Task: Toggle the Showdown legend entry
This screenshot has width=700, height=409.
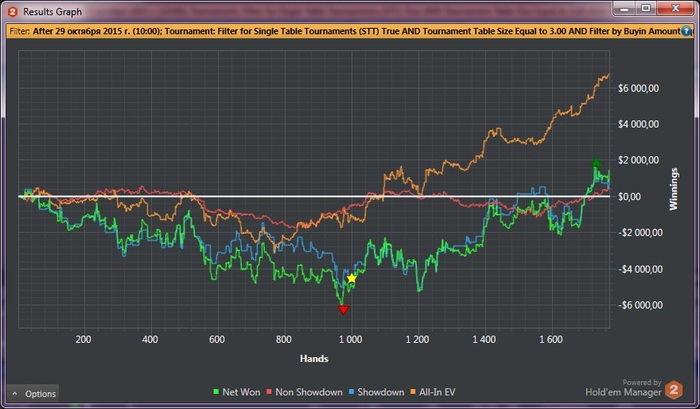Action: [x=376, y=392]
